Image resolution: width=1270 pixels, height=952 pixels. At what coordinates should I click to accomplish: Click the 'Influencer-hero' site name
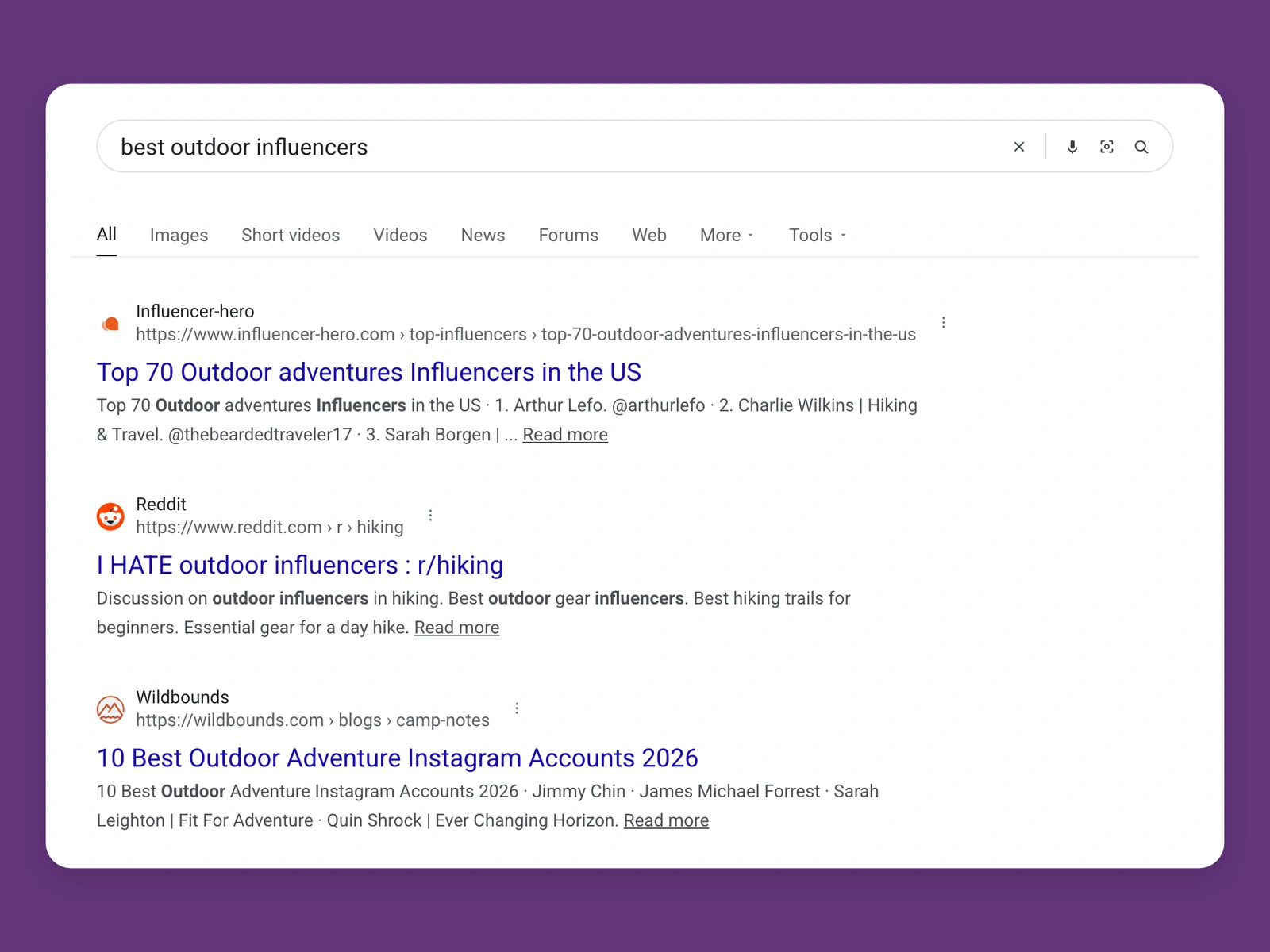(x=195, y=311)
